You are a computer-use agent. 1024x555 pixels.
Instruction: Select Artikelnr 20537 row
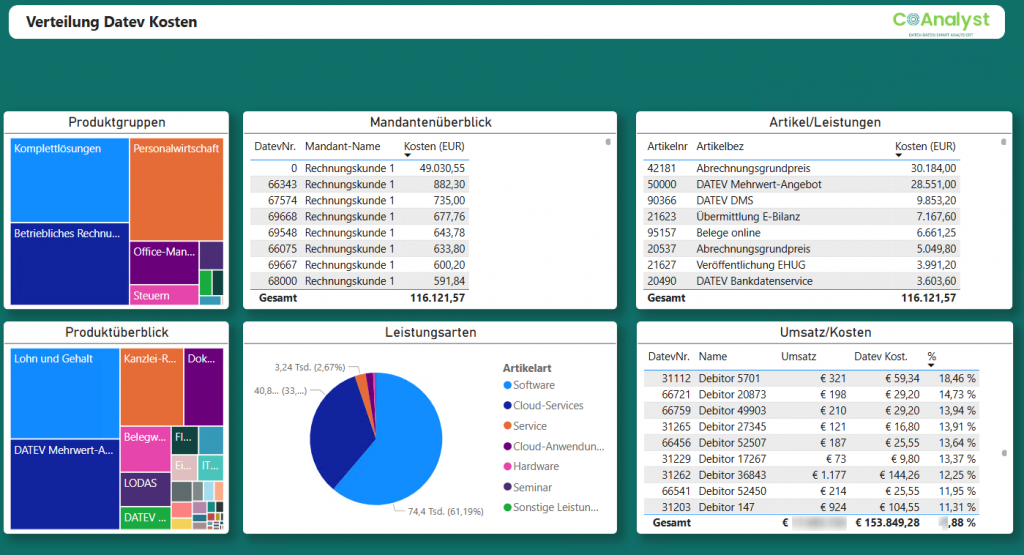pos(801,249)
